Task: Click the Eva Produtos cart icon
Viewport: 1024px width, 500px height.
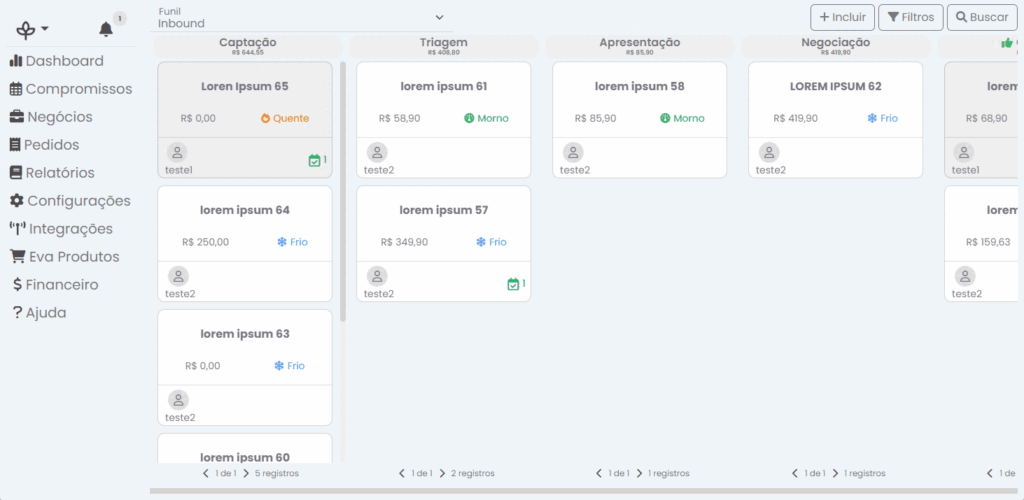Action: click(x=17, y=257)
